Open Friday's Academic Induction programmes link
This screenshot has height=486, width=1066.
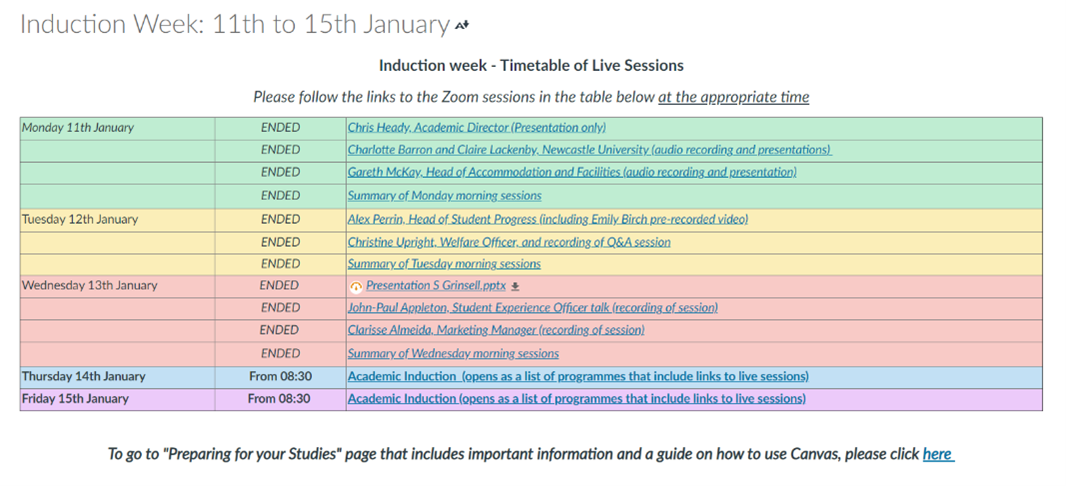[576, 399]
